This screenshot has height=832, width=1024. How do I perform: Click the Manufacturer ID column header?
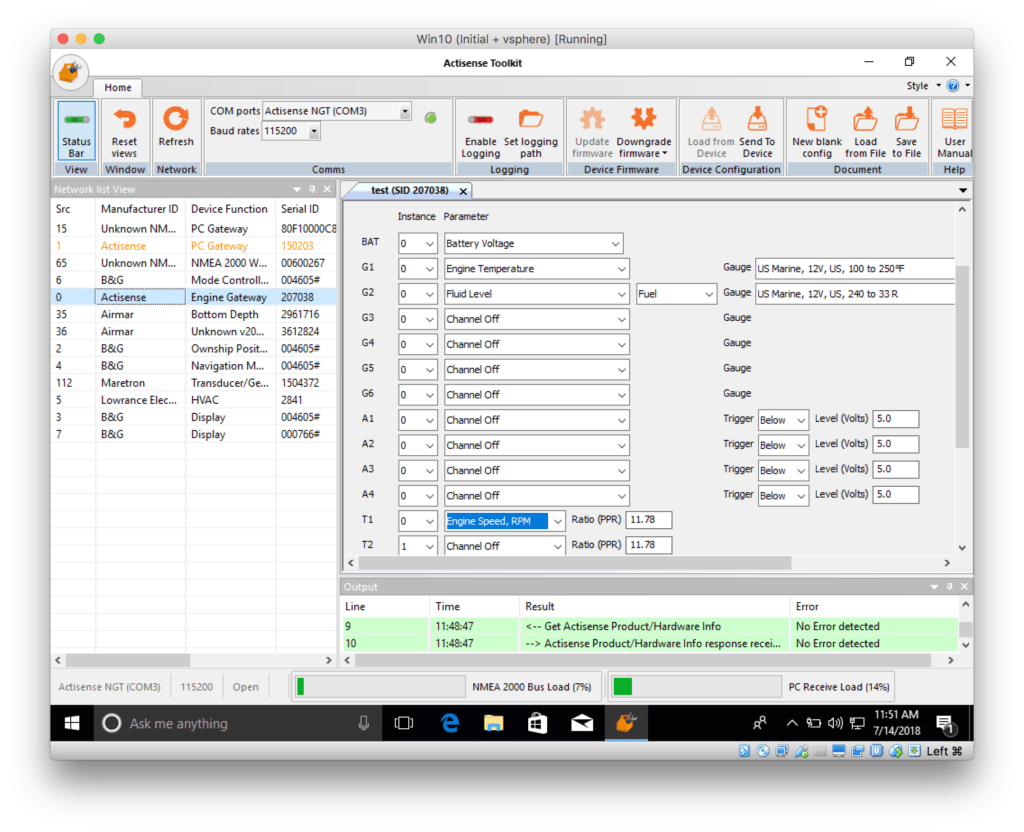tap(139, 209)
